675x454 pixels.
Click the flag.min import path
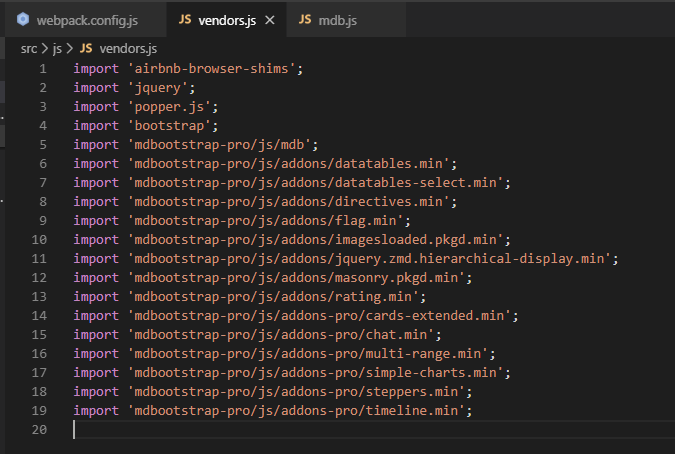[266, 221]
